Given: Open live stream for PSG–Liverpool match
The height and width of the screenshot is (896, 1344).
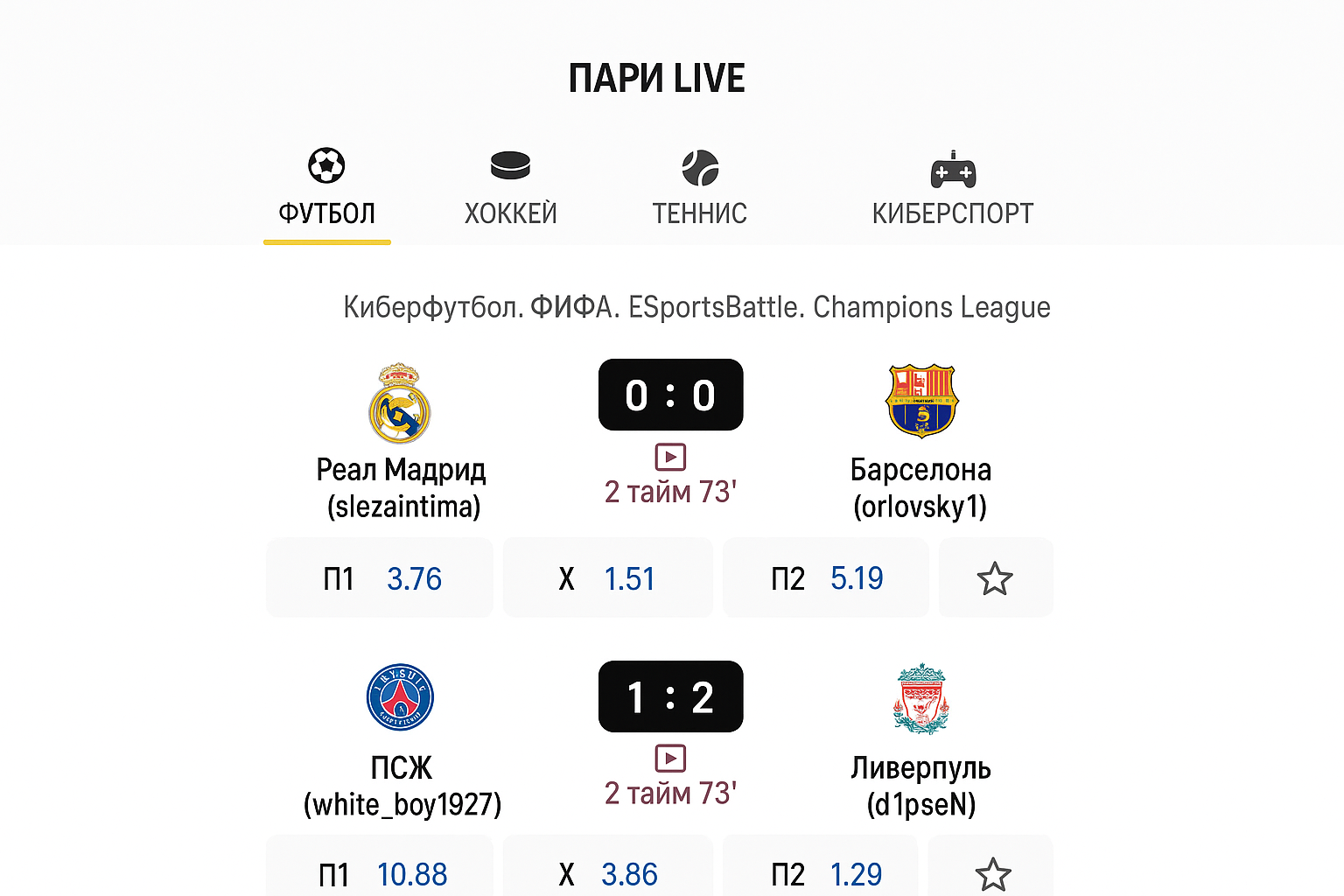Looking at the screenshot, I should pos(670,758).
